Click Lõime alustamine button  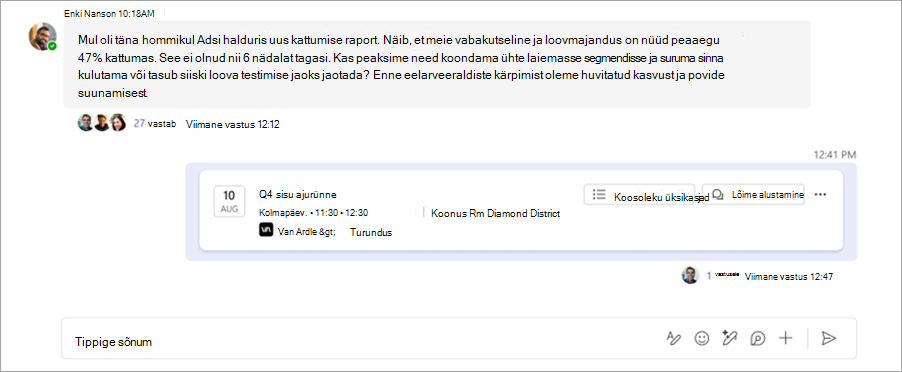pyautogui.click(x=753, y=194)
